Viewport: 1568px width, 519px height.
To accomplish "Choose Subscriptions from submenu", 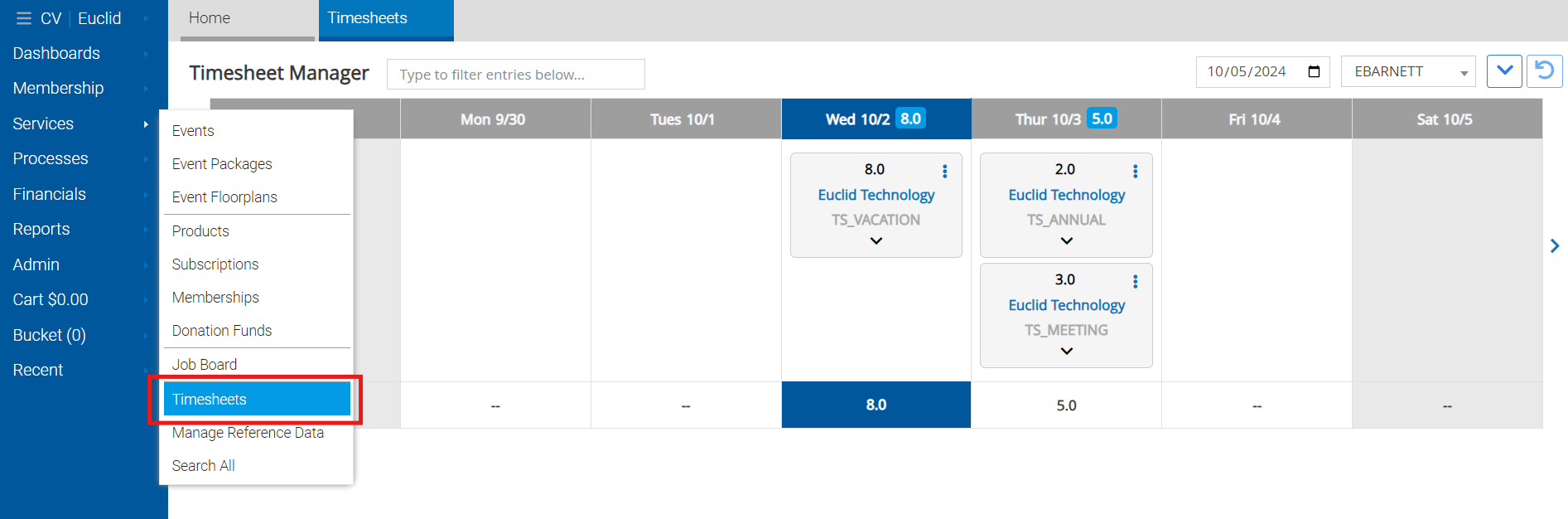I will click(x=257, y=264).
